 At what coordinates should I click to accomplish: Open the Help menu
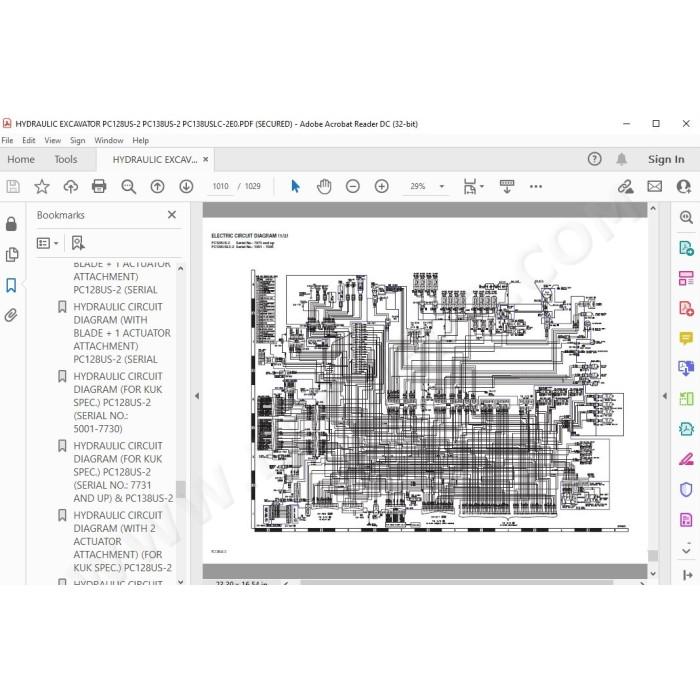click(x=140, y=140)
